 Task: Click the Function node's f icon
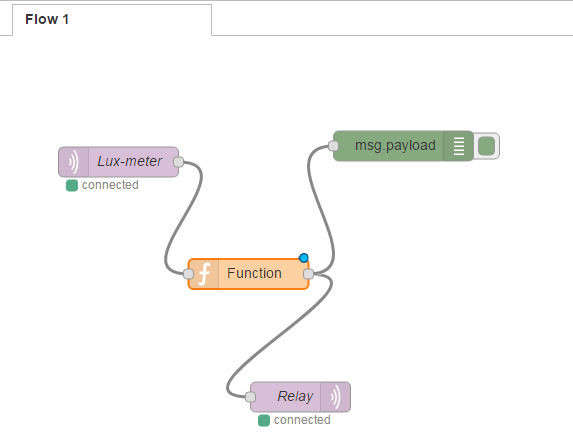(204, 274)
